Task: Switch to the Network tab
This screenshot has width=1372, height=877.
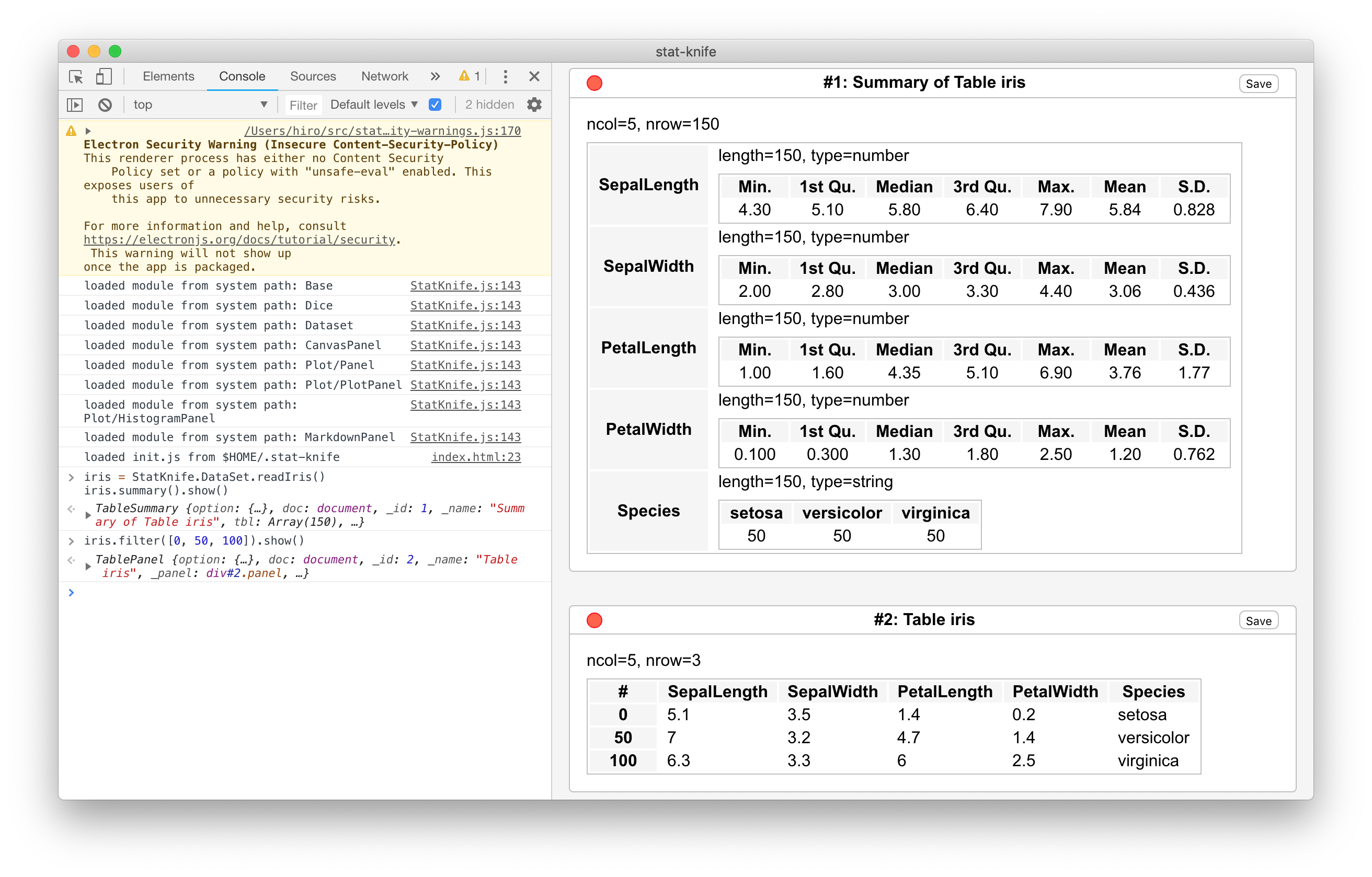Action: [x=385, y=76]
